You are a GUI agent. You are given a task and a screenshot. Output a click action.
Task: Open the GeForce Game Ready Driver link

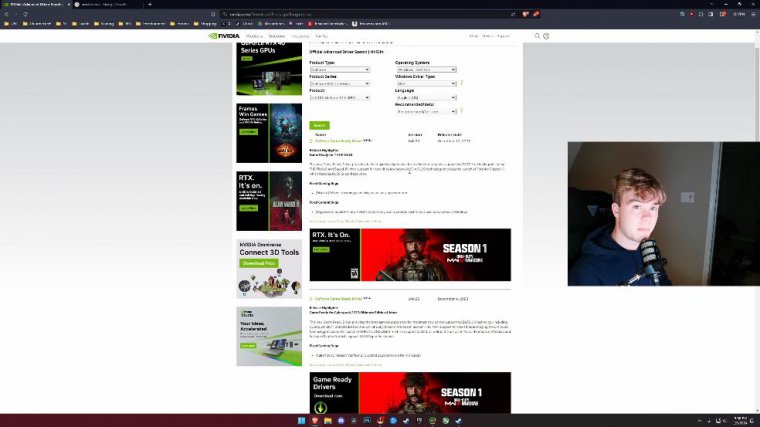coord(338,141)
